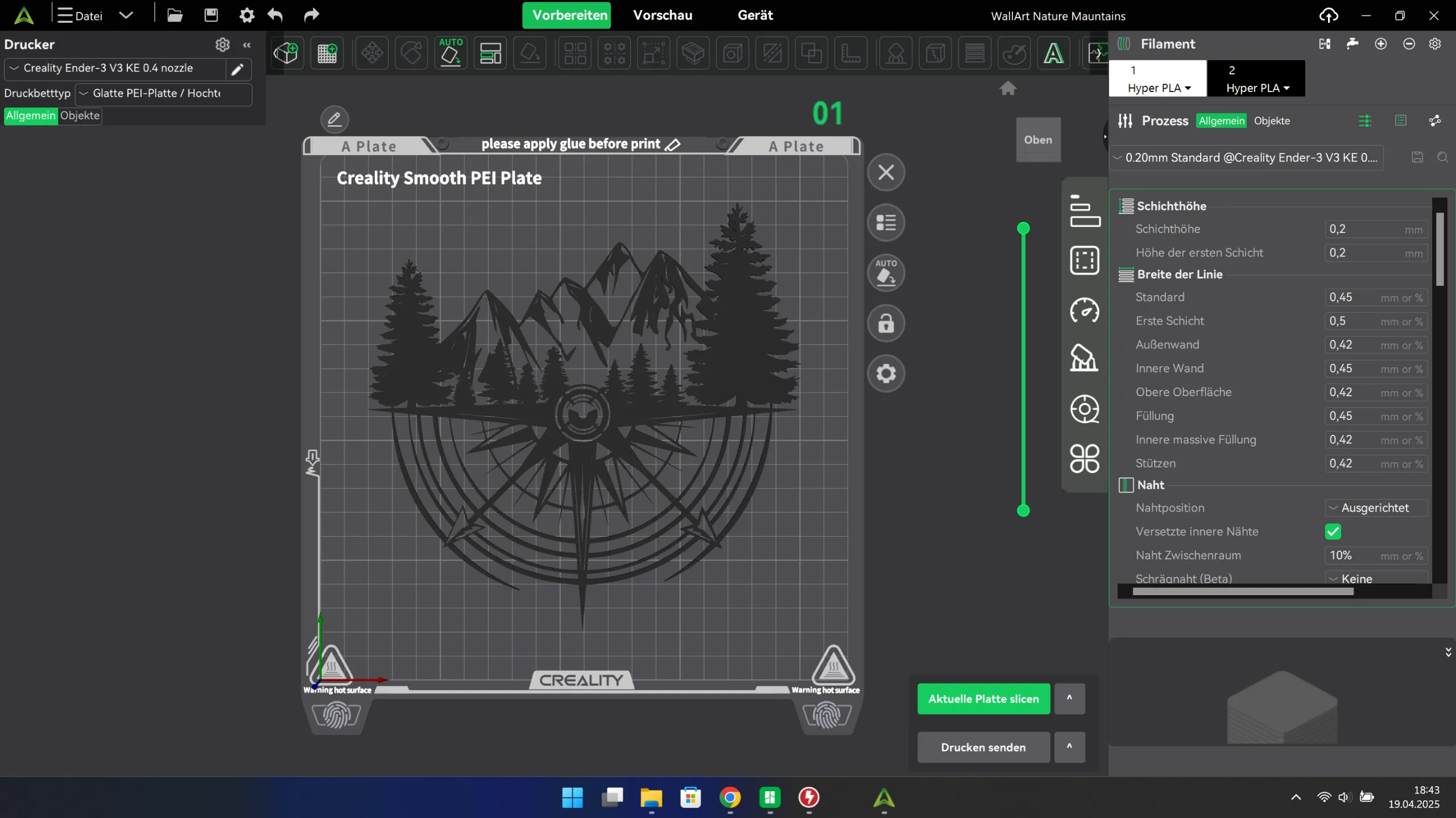This screenshot has height=818, width=1456.
Task: Toggle advanced process settings mode
Action: coord(1364,121)
